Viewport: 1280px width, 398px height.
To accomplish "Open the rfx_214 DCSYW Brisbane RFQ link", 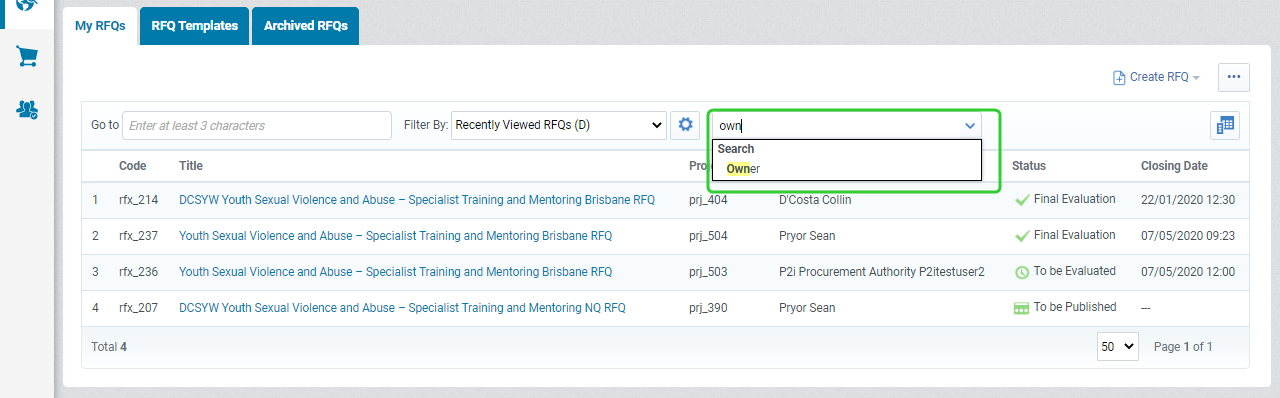I will pyautogui.click(x=417, y=200).
